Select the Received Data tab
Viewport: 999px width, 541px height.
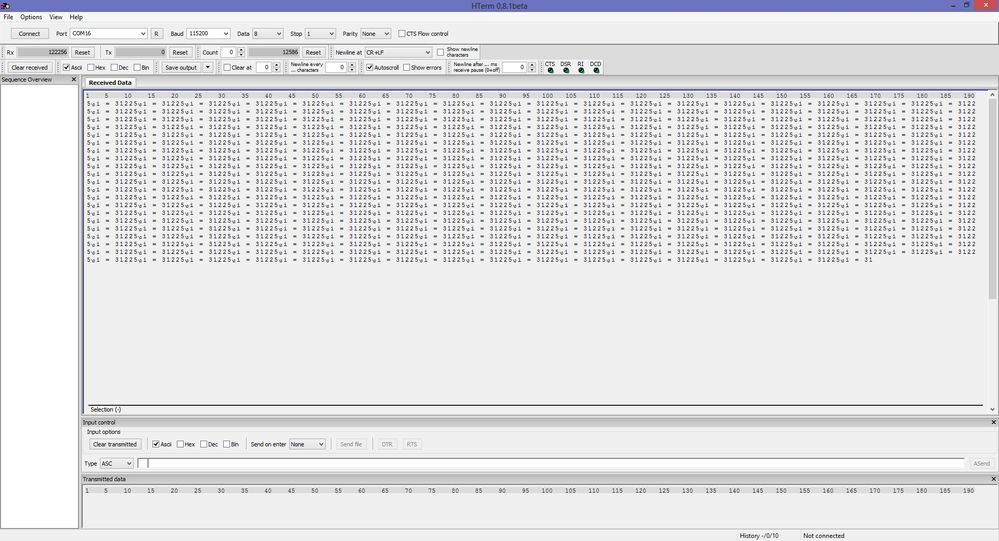(110, 83)
